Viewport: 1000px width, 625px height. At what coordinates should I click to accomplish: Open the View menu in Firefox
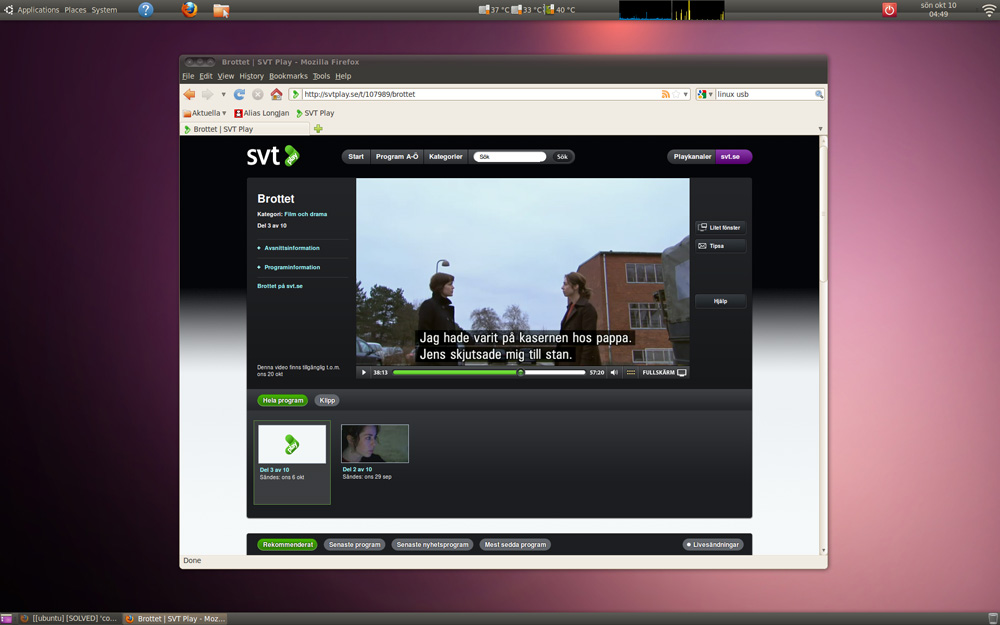[x=226, y=76]
